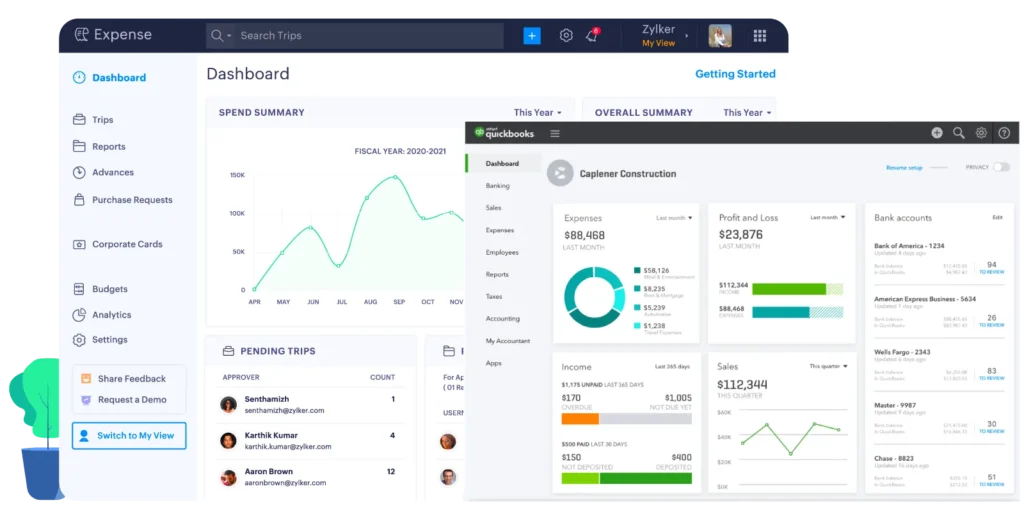Screen dimensions: 1024x519
Task: Click Share Feedback link
Action: click(132, 379)
